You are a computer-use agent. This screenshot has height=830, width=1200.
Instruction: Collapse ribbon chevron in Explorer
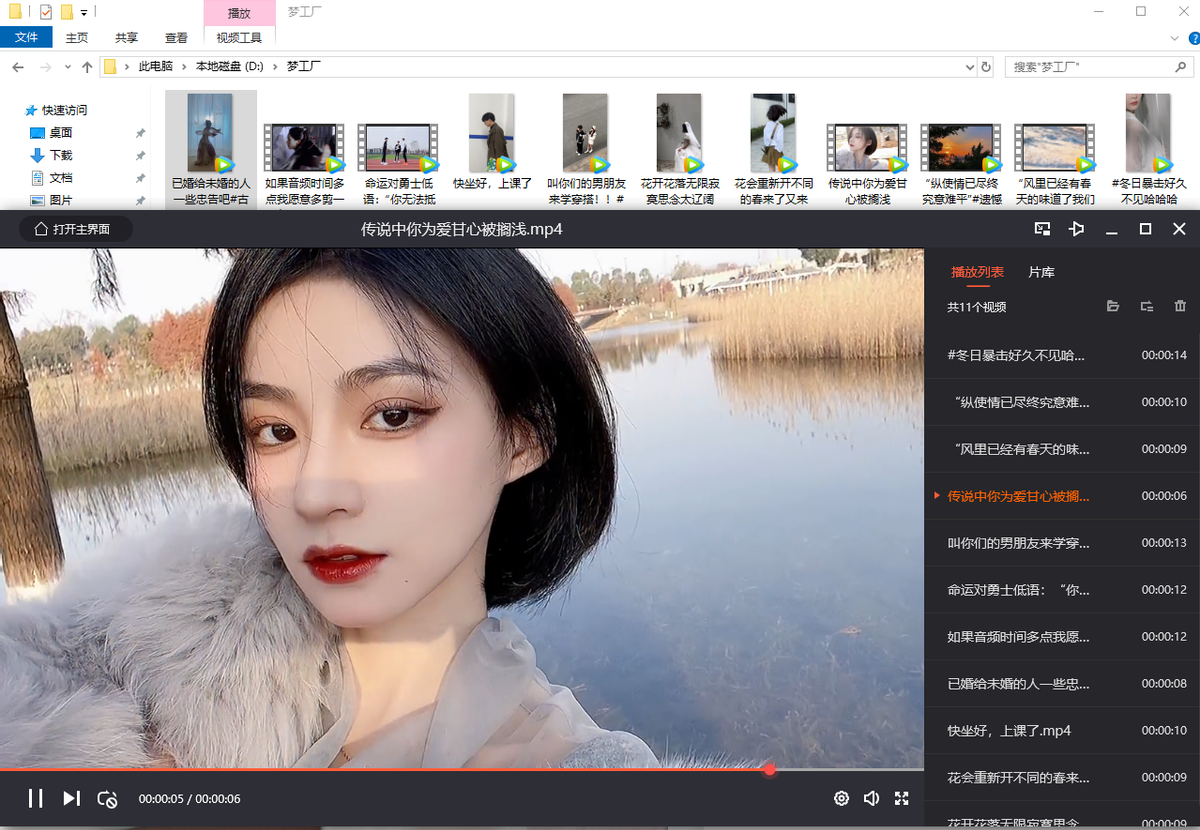[x=1176, y=38]
